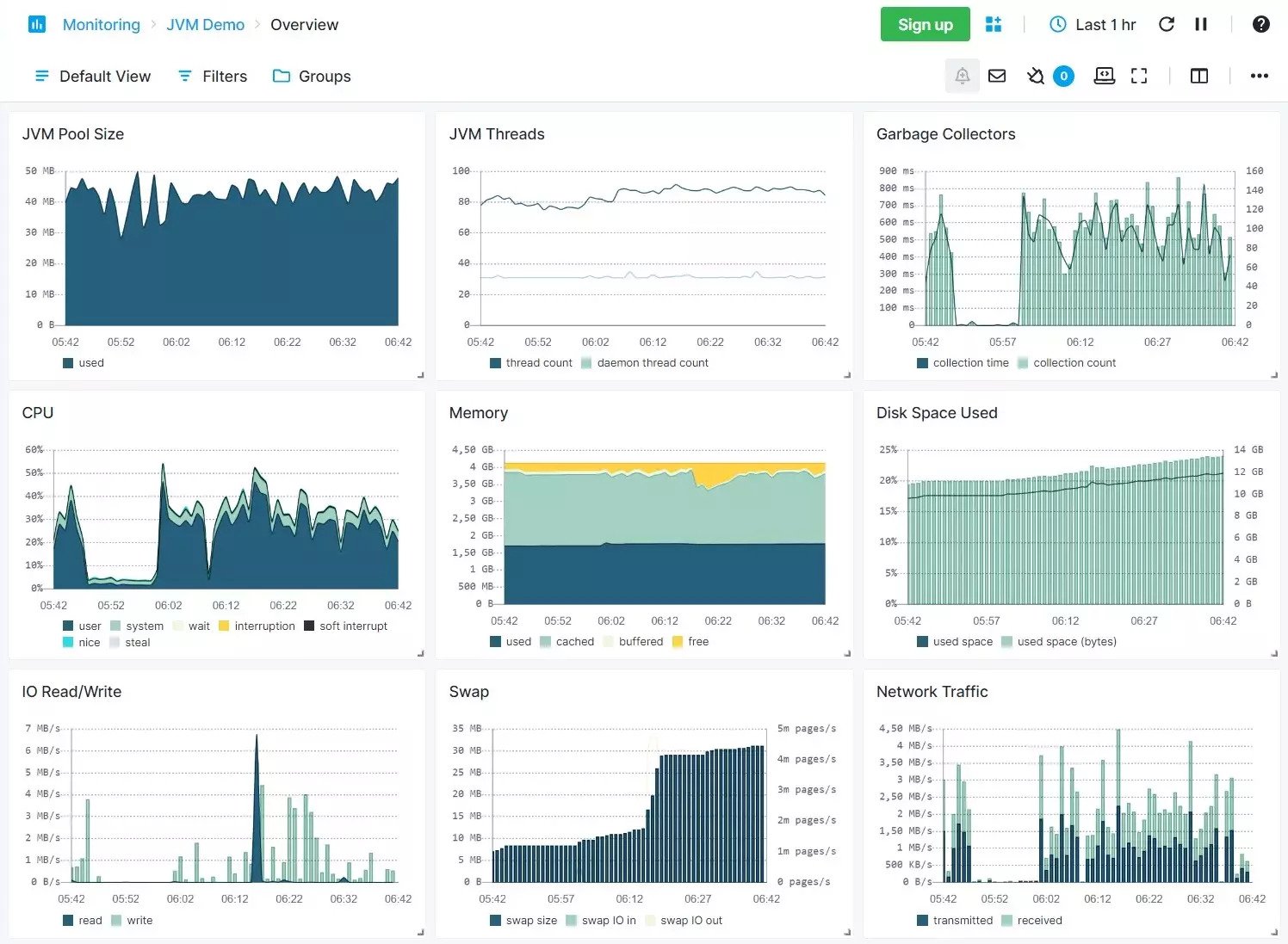The width and height of the screenshot is (1288, 944).
Task: Pause live updates
Action: (1201, 24)
